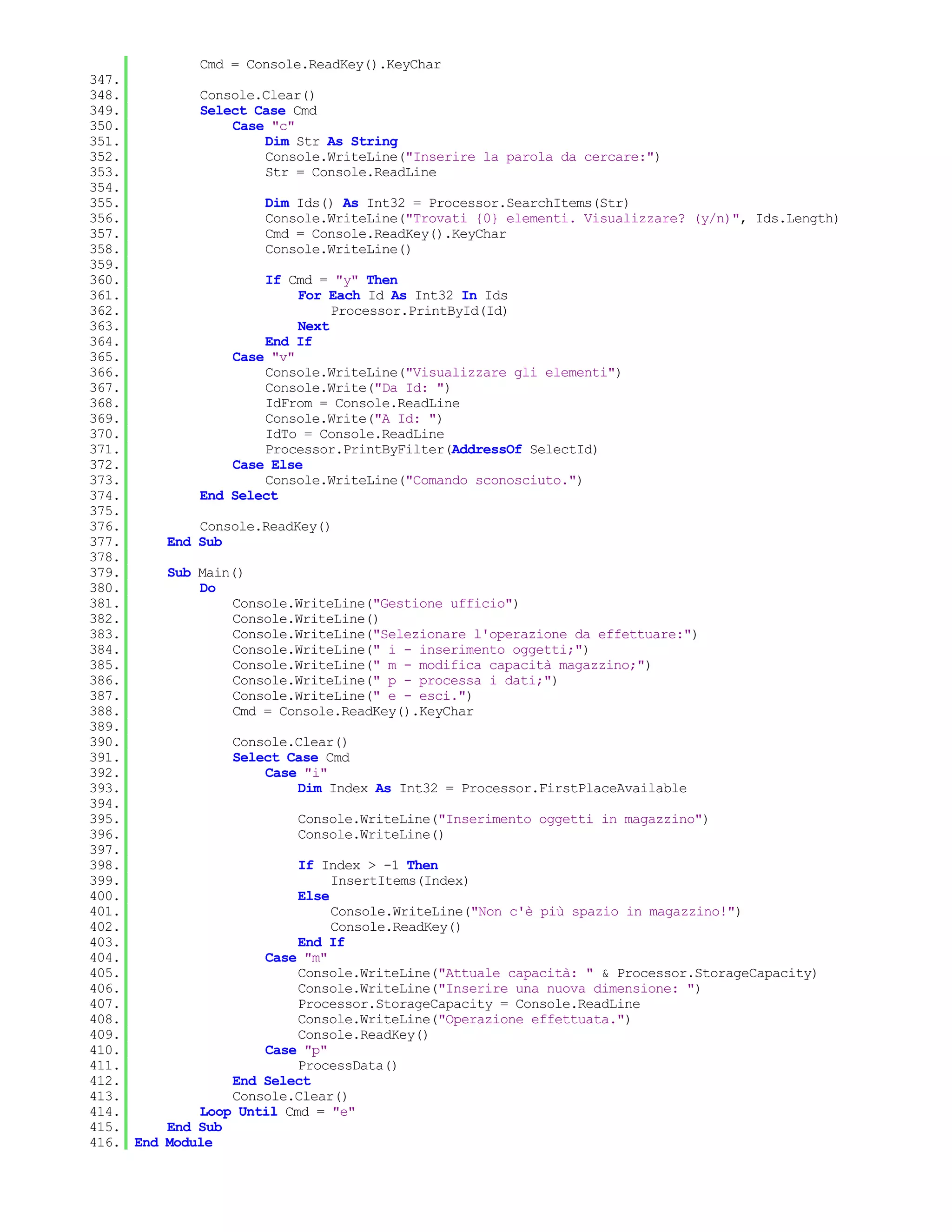Click string "Attuale capacità: " on line 405
Image resolution: width=952 pixels, height=1232 pixels.
pyautogui.click(x=516, y=973)
